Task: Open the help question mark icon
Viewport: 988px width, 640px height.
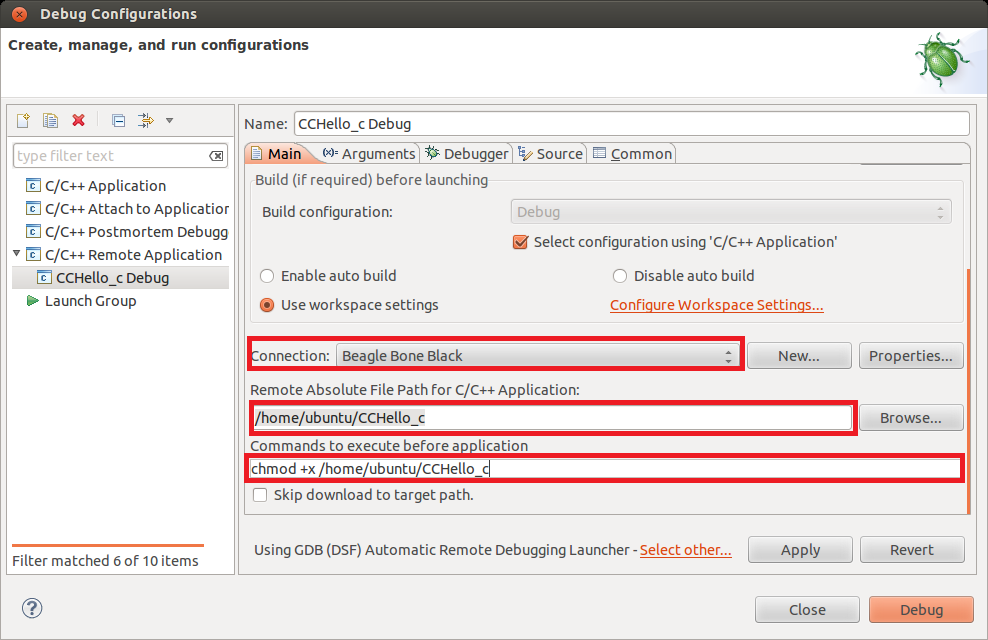Action: point(32,609)
